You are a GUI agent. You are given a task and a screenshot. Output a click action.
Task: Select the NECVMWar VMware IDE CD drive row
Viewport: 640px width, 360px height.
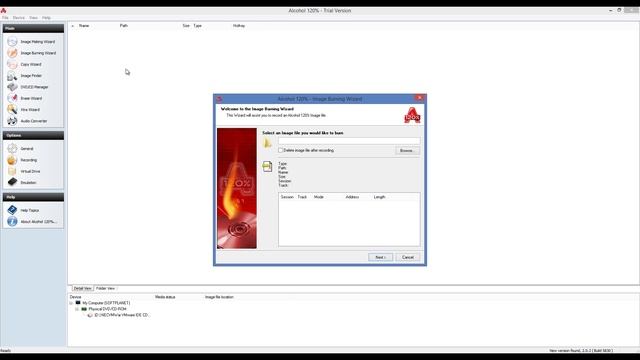coord(122,315)
